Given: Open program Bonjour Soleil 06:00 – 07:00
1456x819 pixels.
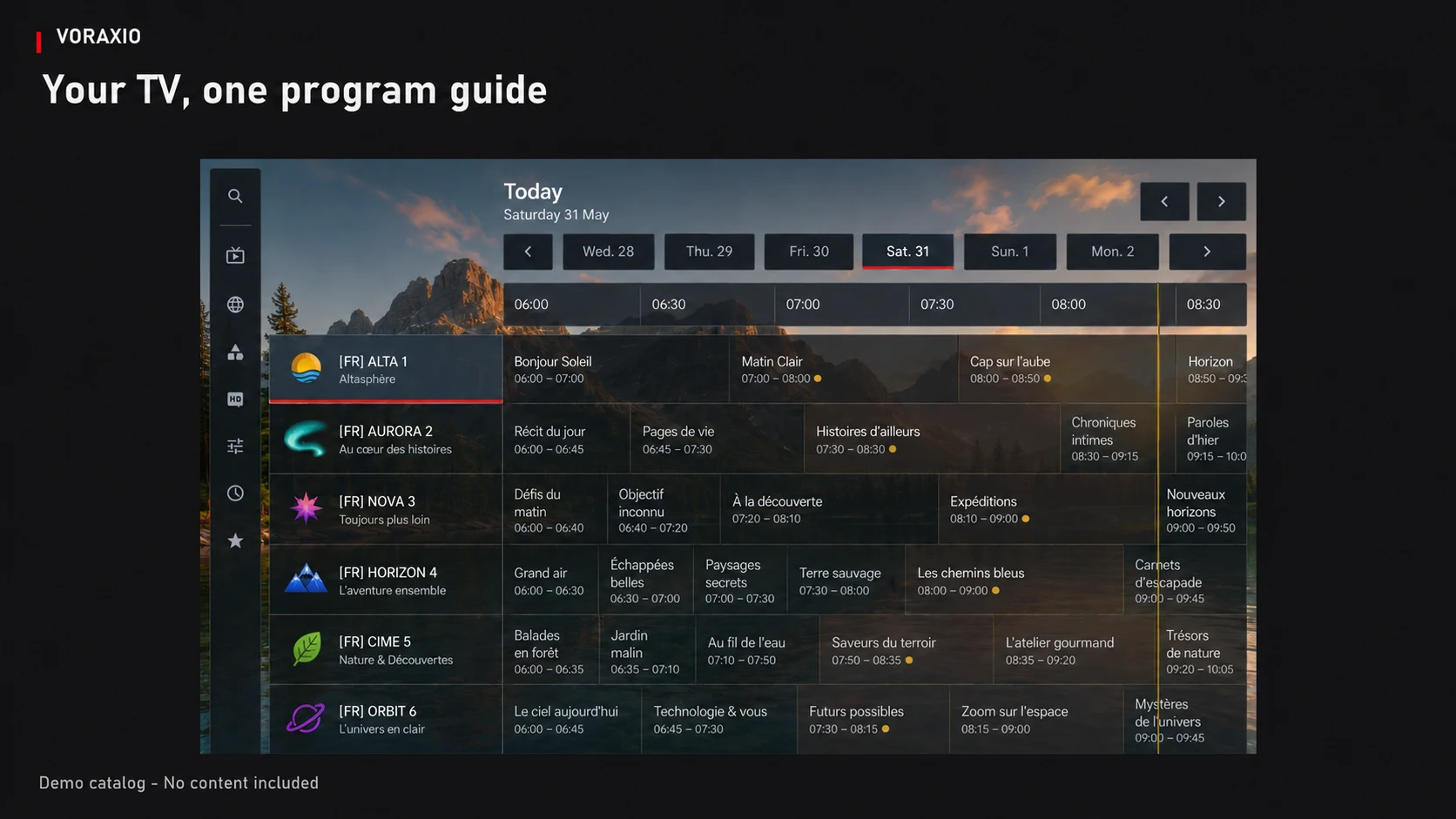Looking at the screenshot, I should [x=616, y=369].
